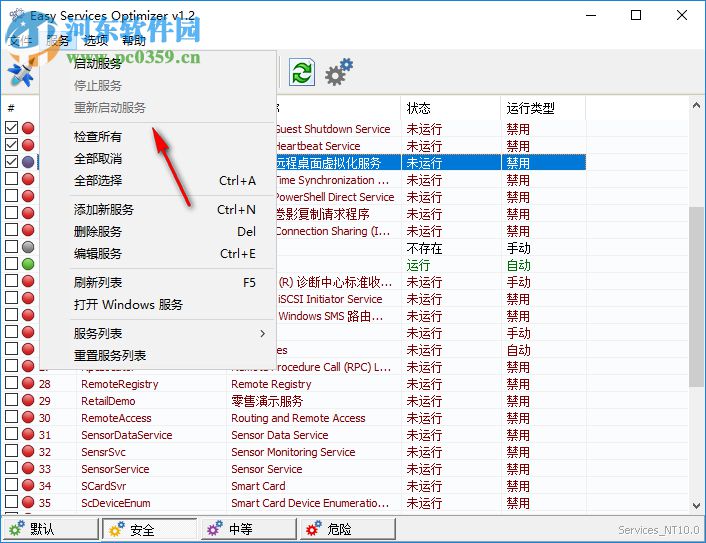Click the green status circle in running row

click(28, 264)
